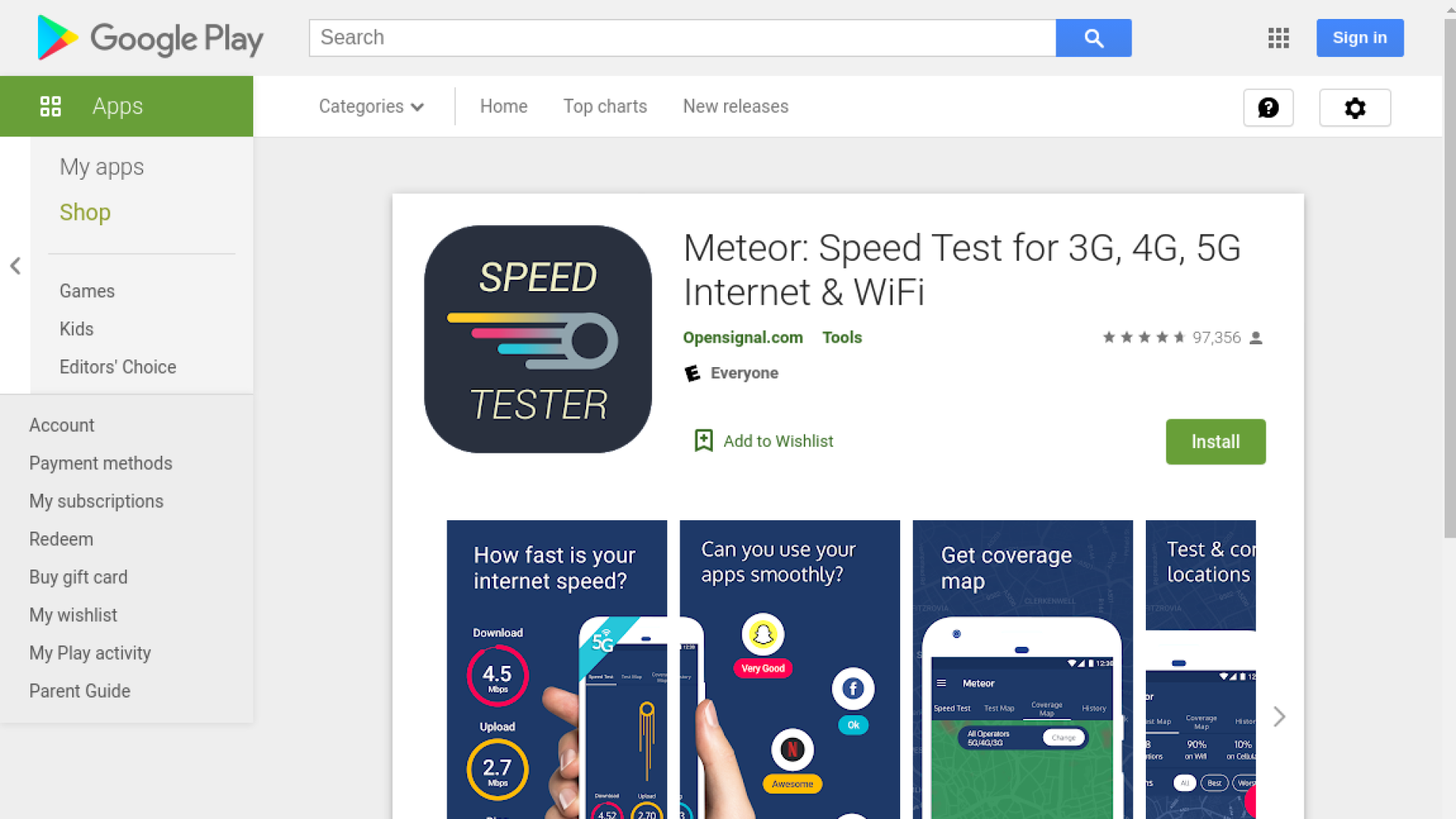Click the star rating display

coord(1144,337)
